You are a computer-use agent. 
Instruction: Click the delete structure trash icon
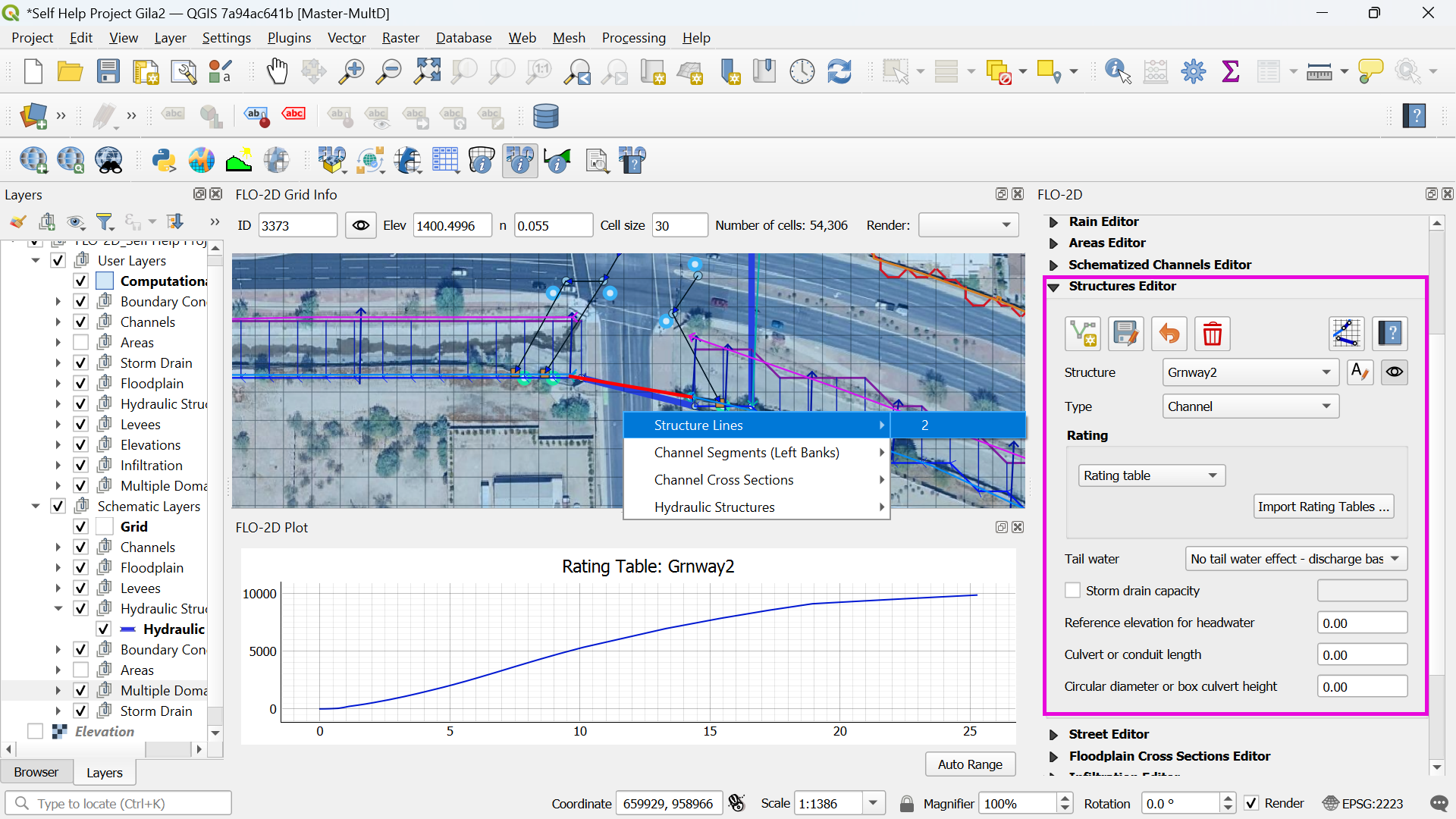pos(1213,334)
